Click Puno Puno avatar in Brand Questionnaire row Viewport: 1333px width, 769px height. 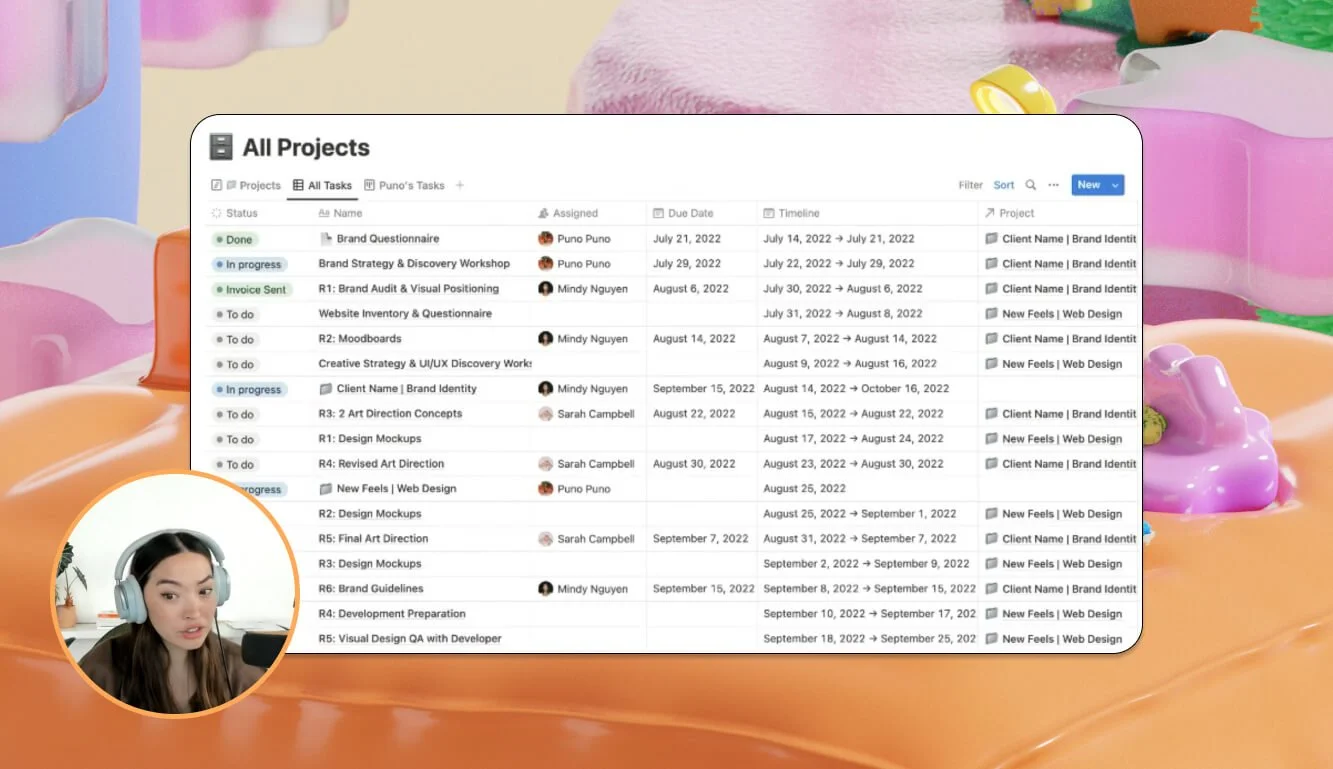point(545,239)
